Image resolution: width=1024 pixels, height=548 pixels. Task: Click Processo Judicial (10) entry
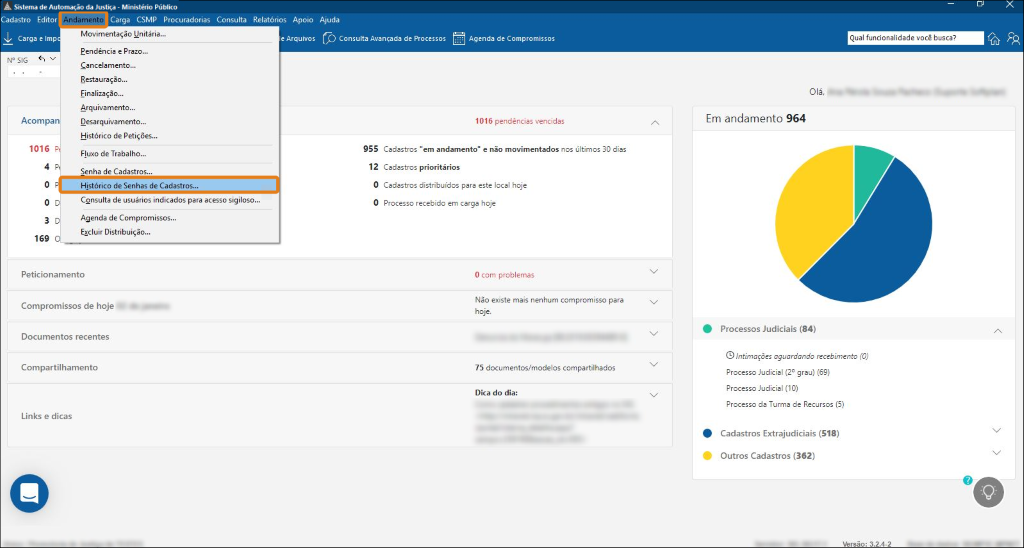pyautogui.click(x=762, y=388)
